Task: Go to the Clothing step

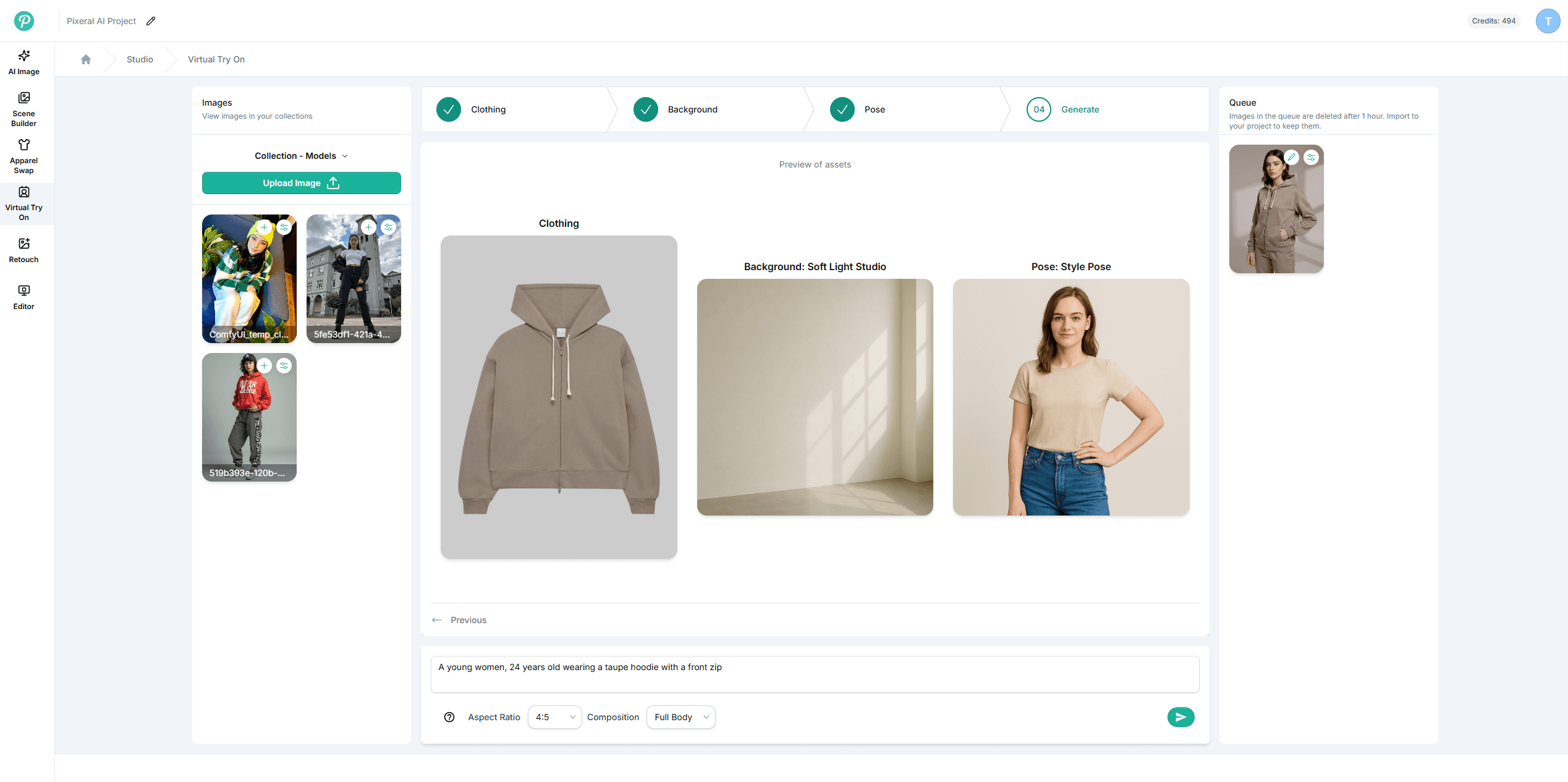Action: 488,109
